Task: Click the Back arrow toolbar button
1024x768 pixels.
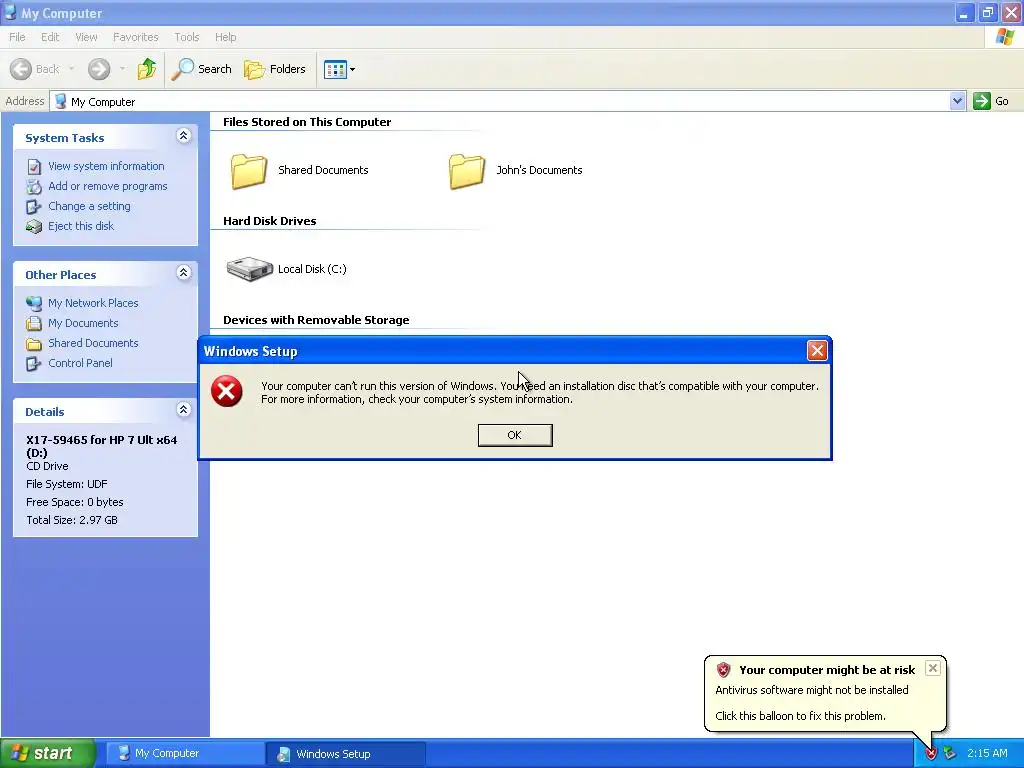Action: (x=34, y=69)
